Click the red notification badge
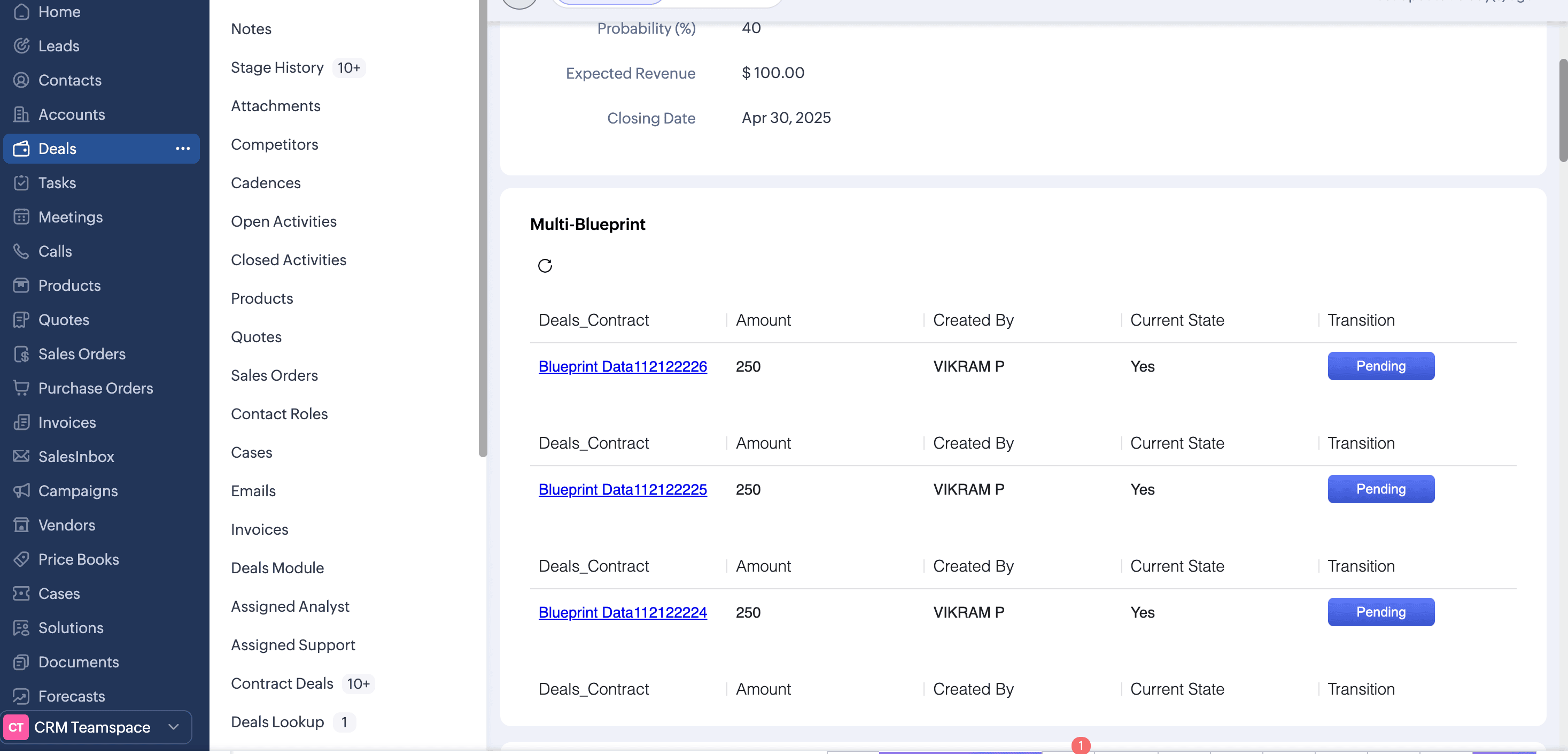Image resolution: width=1568 pixels, height=754 pixels. pos(1081,745)
